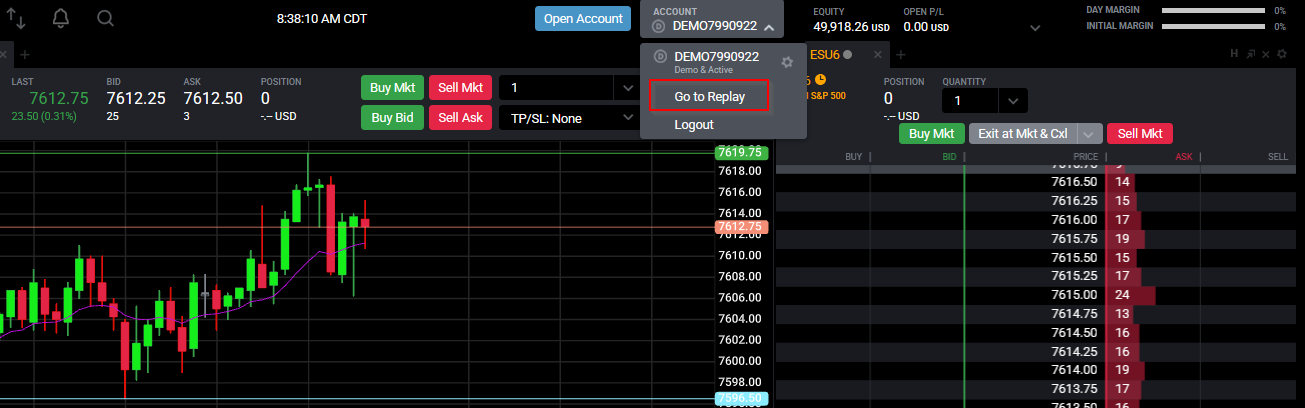Click the PRICE column header in DOM
This screenshot has height=408, width=1305.
[x=1085, y=157]
